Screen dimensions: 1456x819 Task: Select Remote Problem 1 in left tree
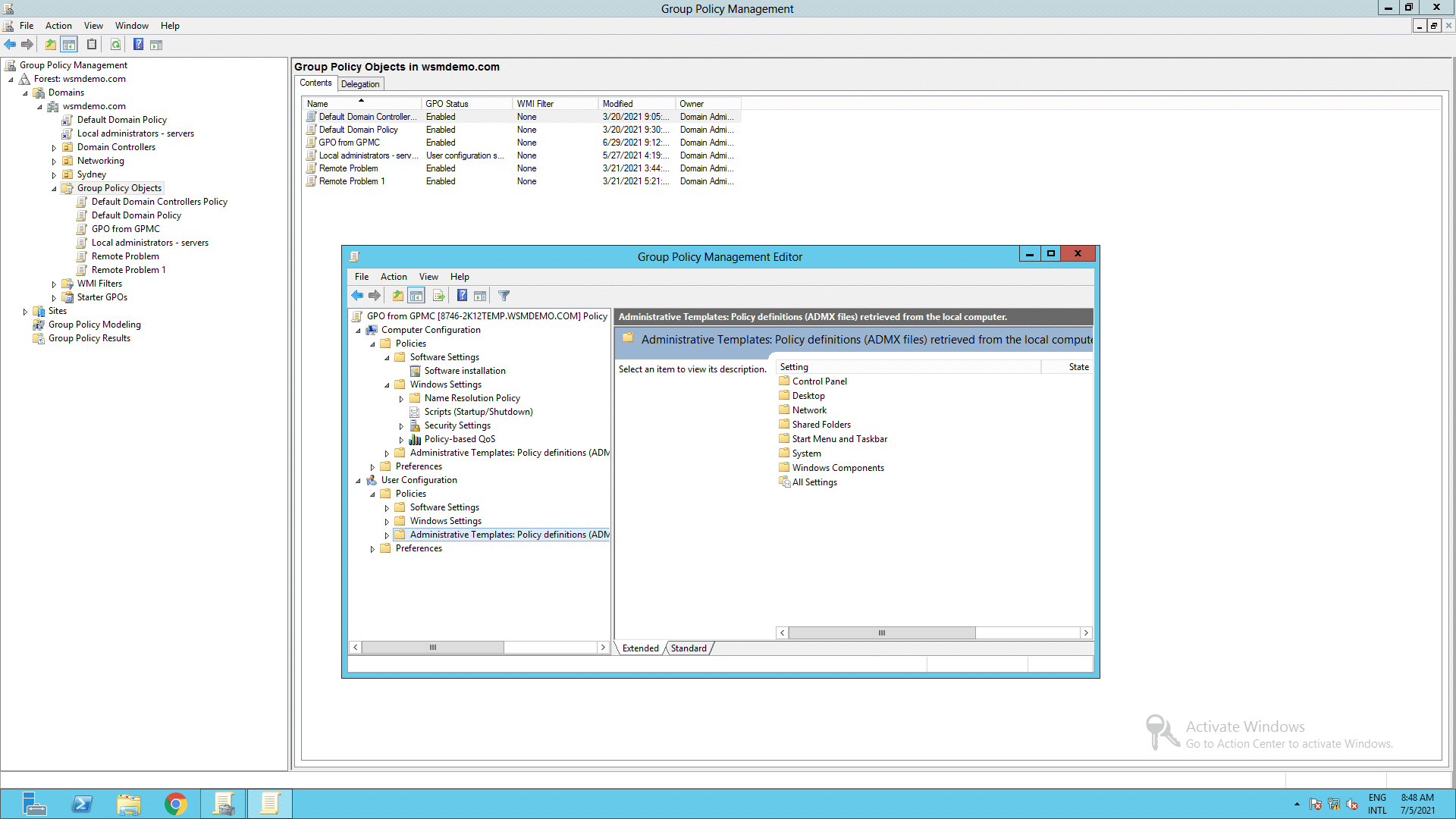(128, 270)
